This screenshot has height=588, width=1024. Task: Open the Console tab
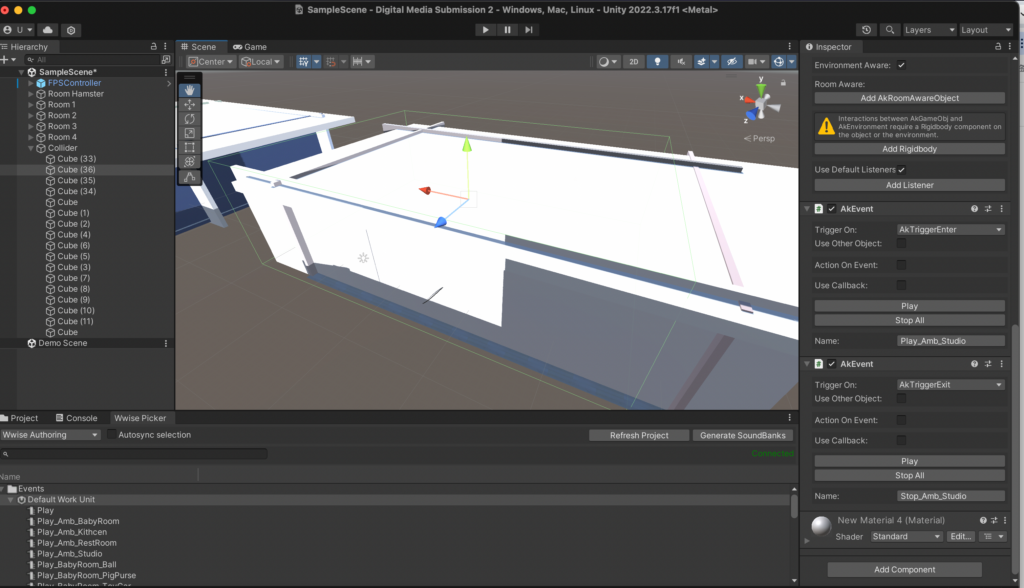pyautogui.click(x=81, y=418)
